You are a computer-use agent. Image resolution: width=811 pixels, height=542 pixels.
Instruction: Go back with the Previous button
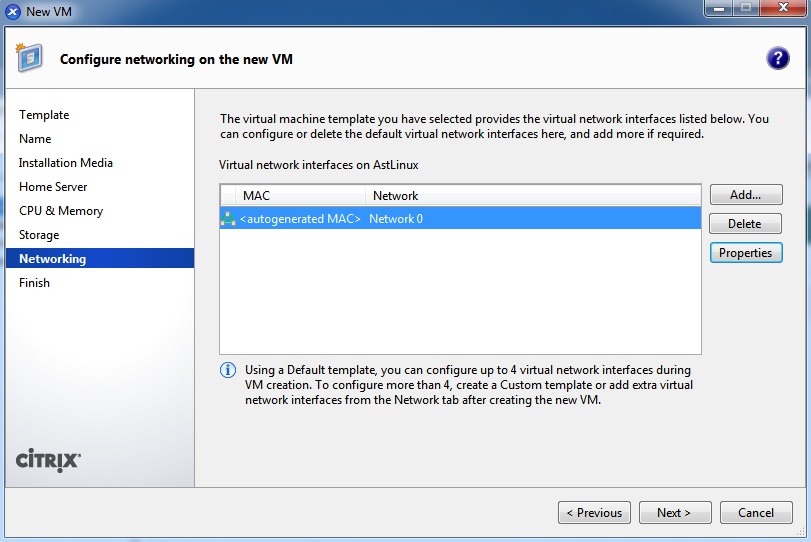[x=594, y=513]
